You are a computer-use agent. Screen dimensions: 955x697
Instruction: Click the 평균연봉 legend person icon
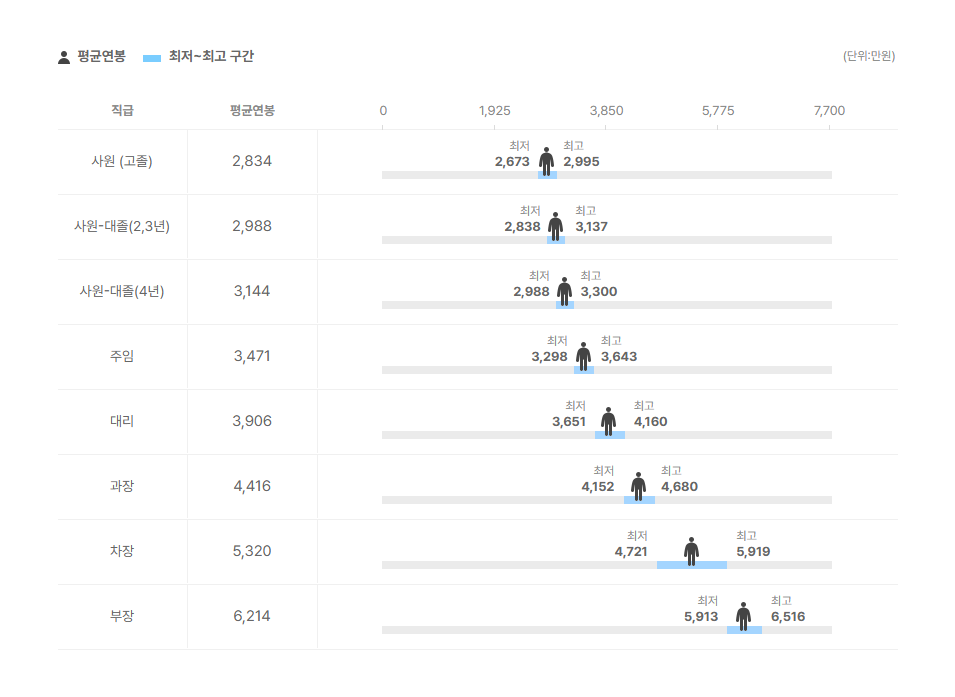tap(64, 57)
